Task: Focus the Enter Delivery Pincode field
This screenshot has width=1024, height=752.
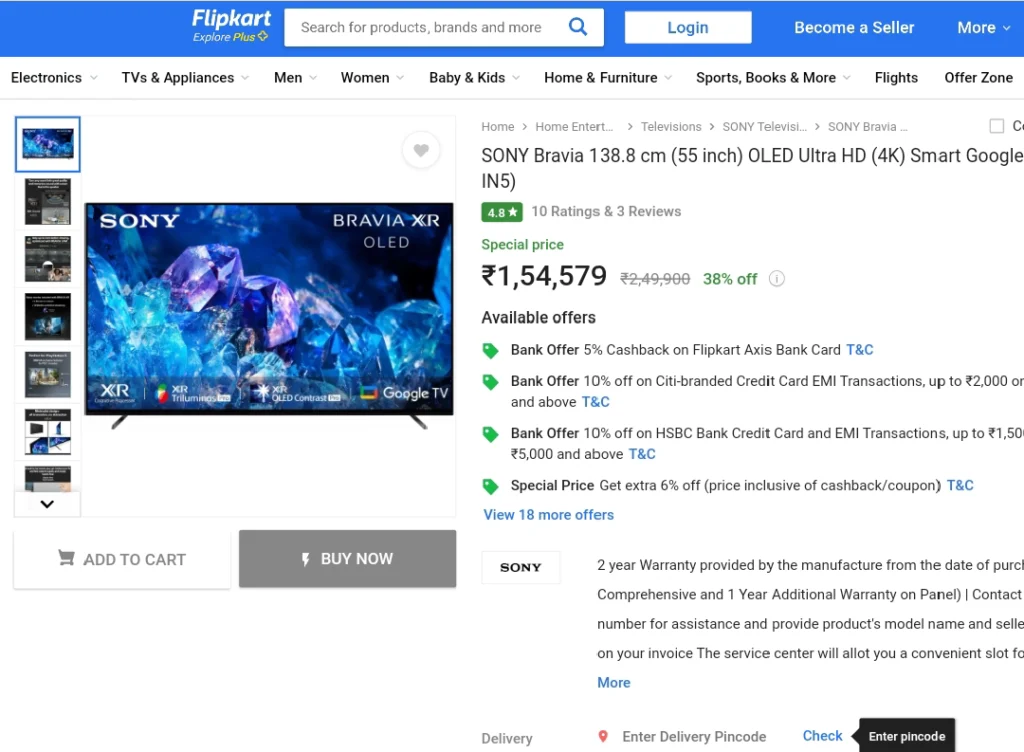Action: coord(694,736)
